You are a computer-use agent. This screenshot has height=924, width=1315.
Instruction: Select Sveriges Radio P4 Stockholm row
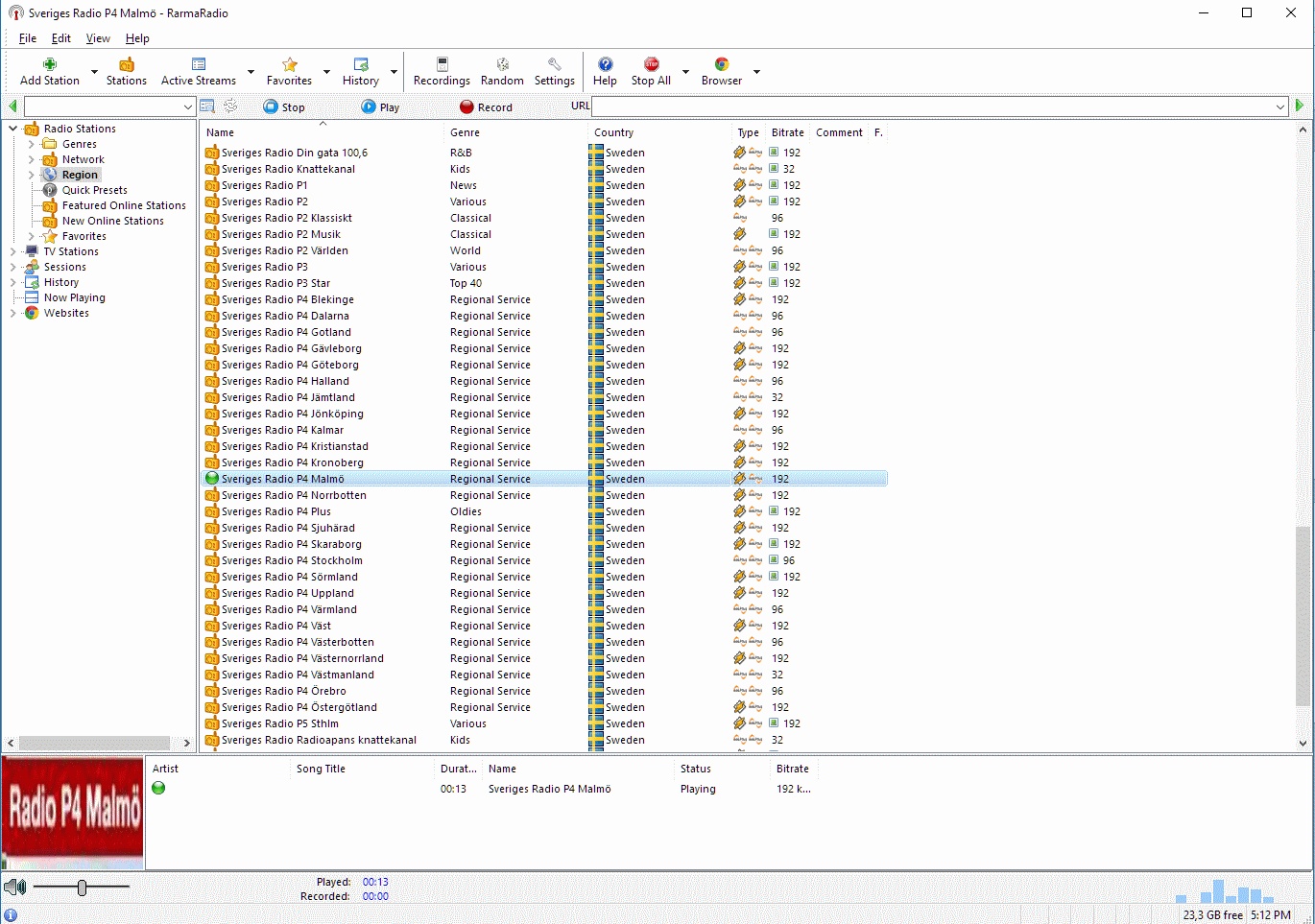pyautogui.click(x=544, y=560)
